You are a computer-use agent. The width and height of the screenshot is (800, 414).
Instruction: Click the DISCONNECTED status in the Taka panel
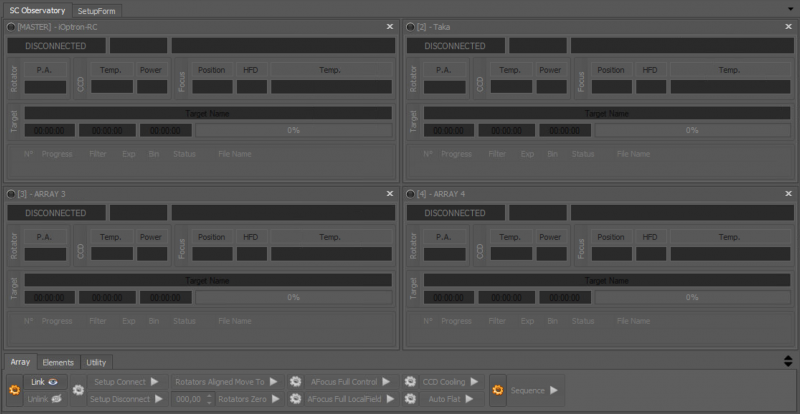click(x=455, y=46)
